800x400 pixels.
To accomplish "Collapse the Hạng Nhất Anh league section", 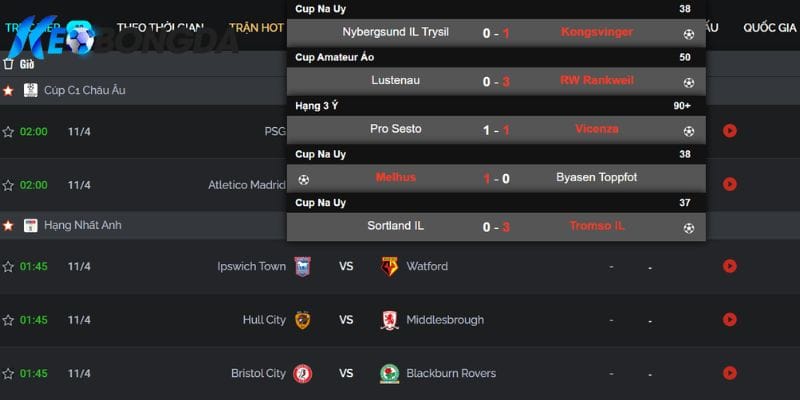I will [83, 225].
